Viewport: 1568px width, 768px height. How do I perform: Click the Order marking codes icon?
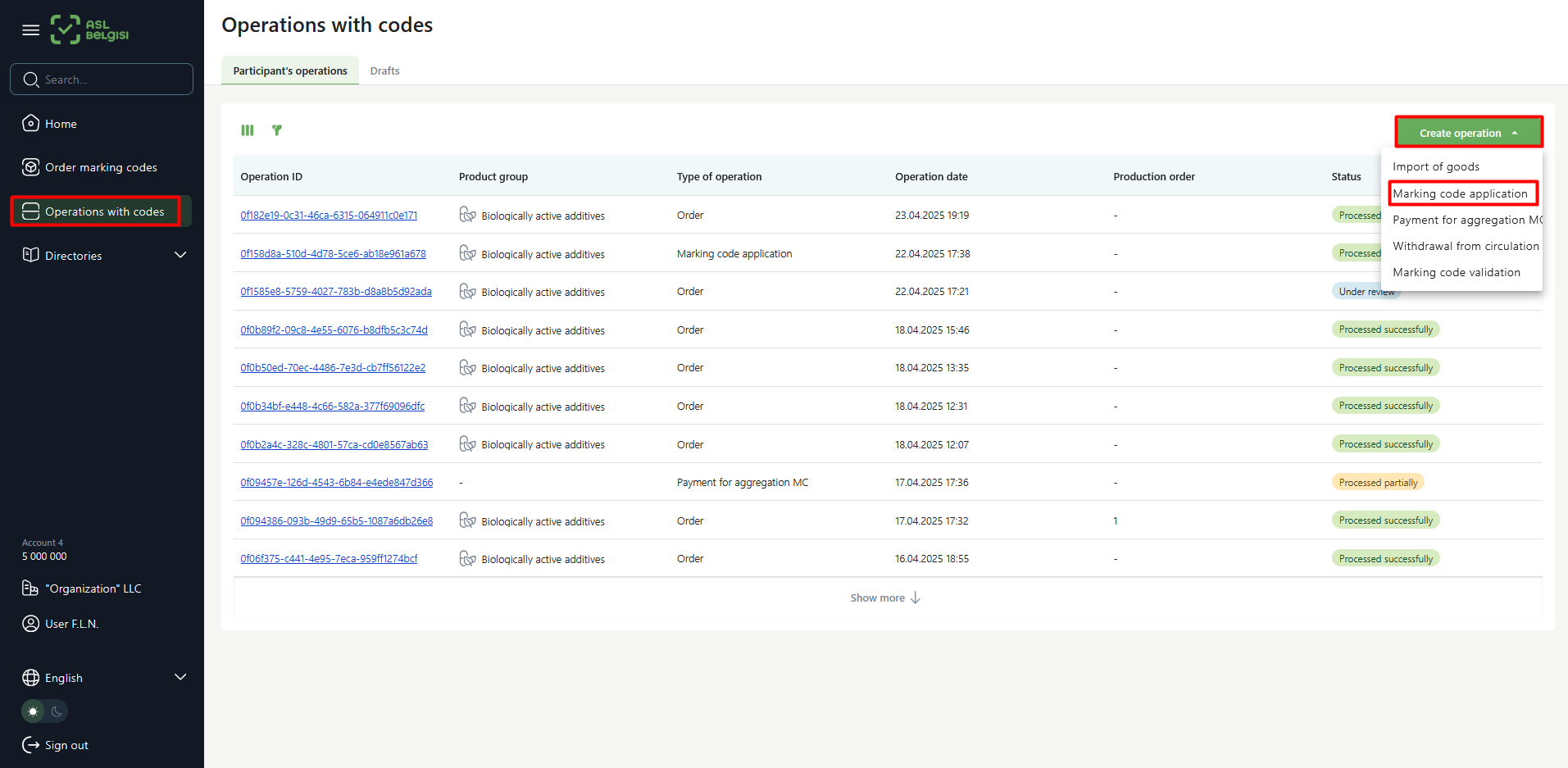(x=30, y=167)
